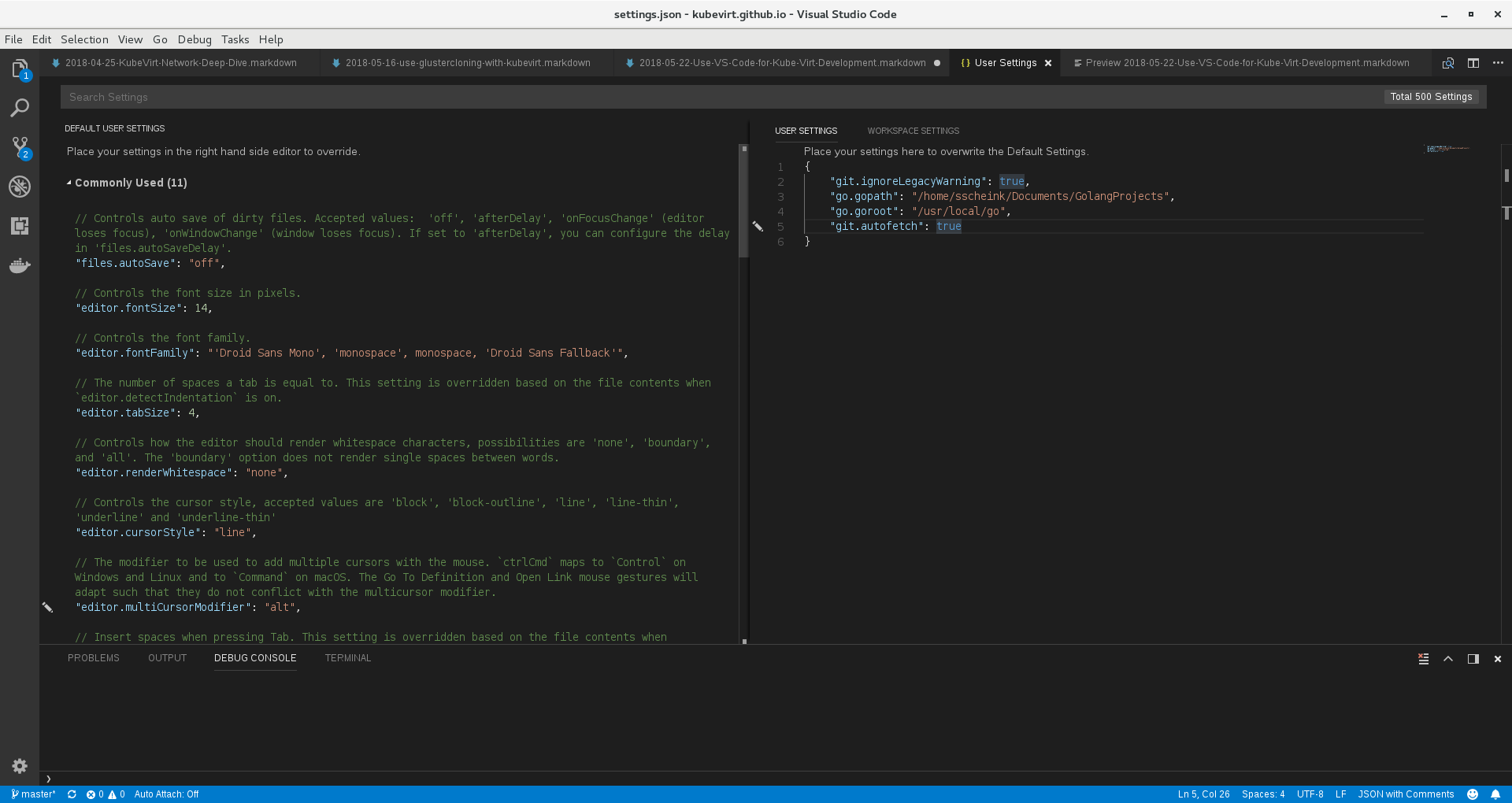Screen dimensions: 1512x803
Task: Open the Selection menu
Action: [x=84, y=39]
